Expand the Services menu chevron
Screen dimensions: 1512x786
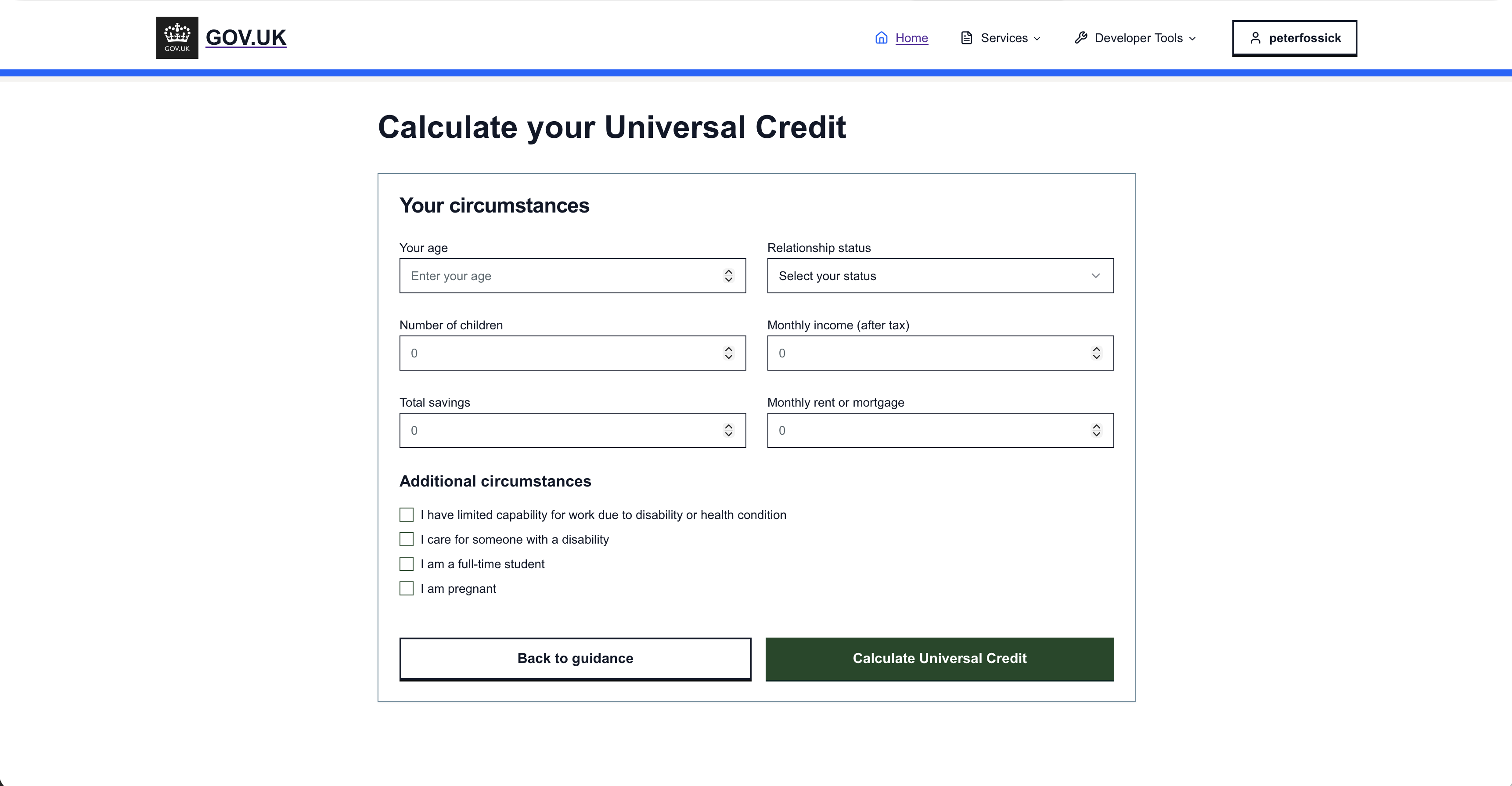[1037, 39]
